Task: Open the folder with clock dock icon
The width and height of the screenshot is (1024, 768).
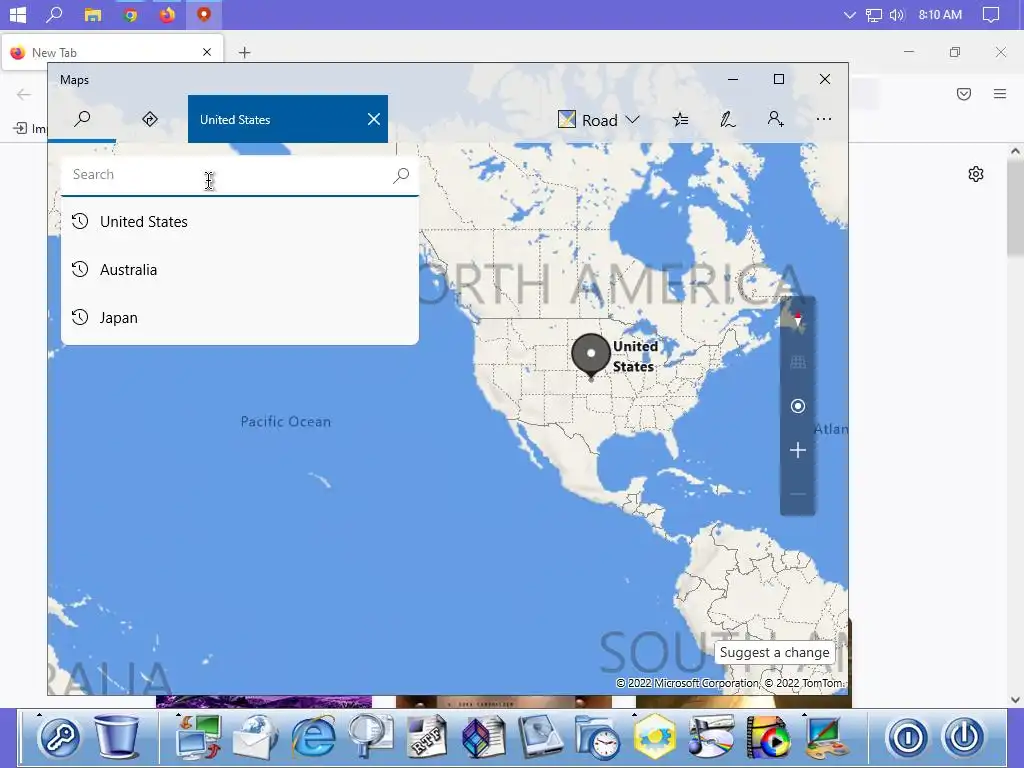Action: [597, 737]
